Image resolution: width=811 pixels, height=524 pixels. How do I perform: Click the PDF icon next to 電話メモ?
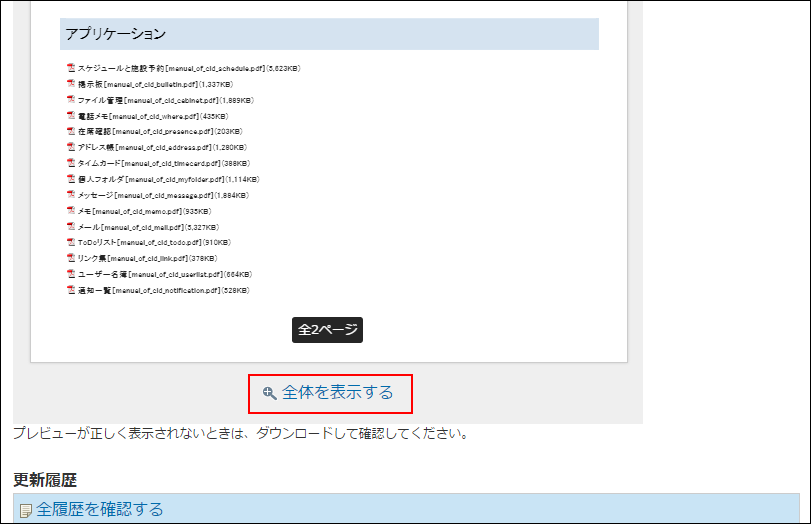pyautogui.click(x=71, y=116)
